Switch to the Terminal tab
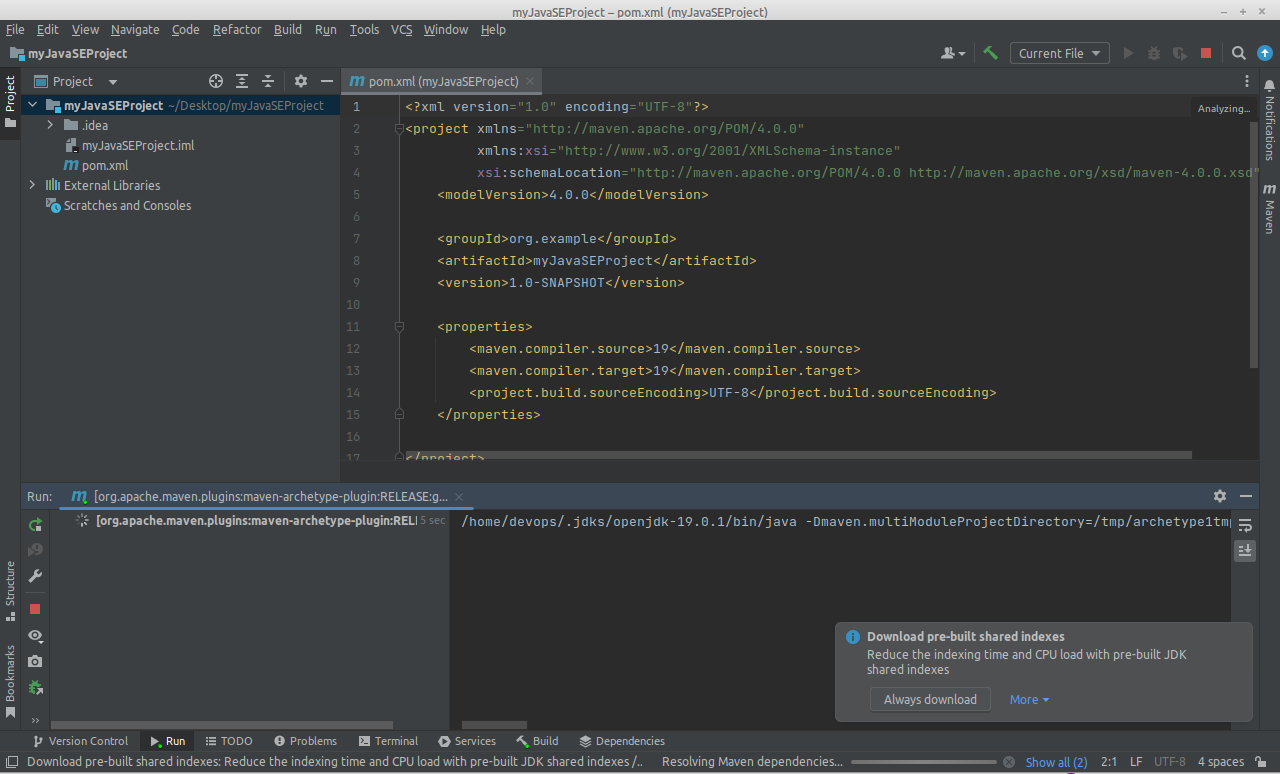The image size is (1280, 774). (388, 741)
